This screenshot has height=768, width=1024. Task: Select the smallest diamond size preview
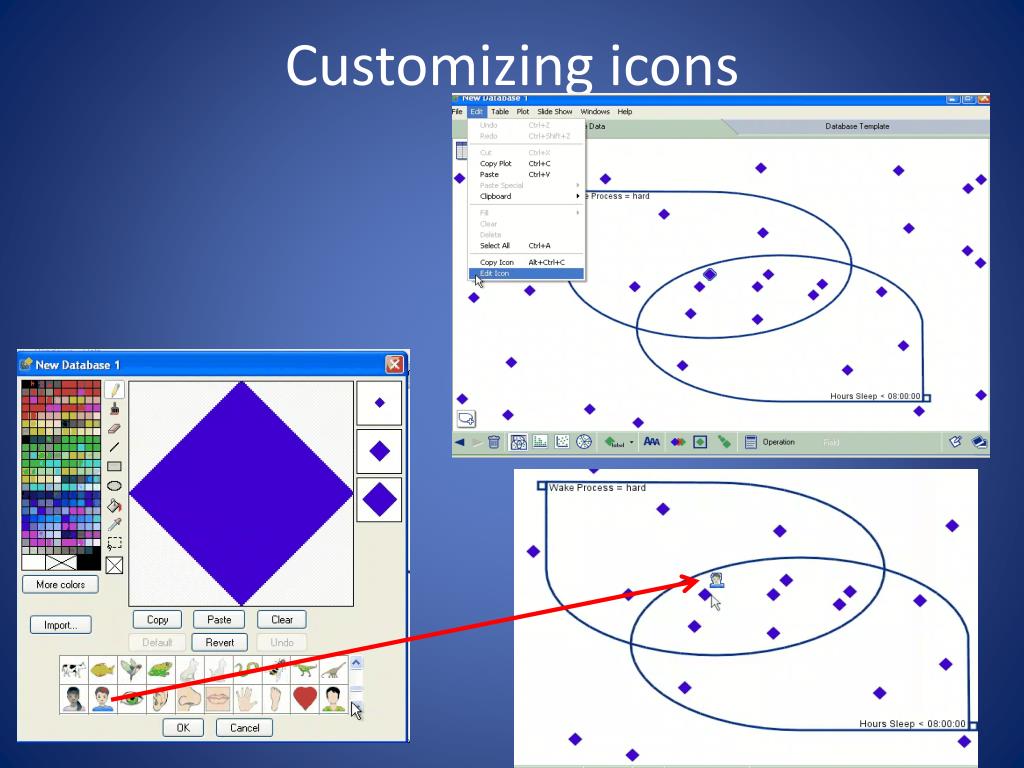379,403
